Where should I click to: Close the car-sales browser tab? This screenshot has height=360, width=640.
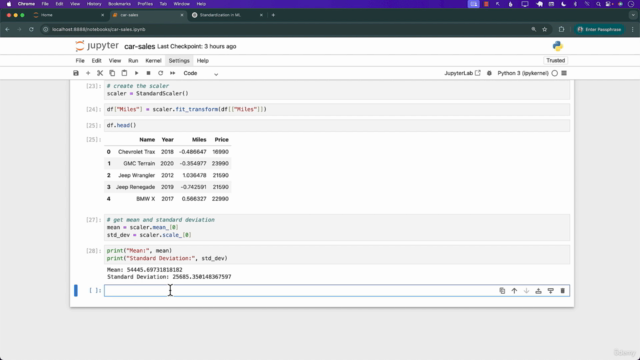(x=182, y=15)
